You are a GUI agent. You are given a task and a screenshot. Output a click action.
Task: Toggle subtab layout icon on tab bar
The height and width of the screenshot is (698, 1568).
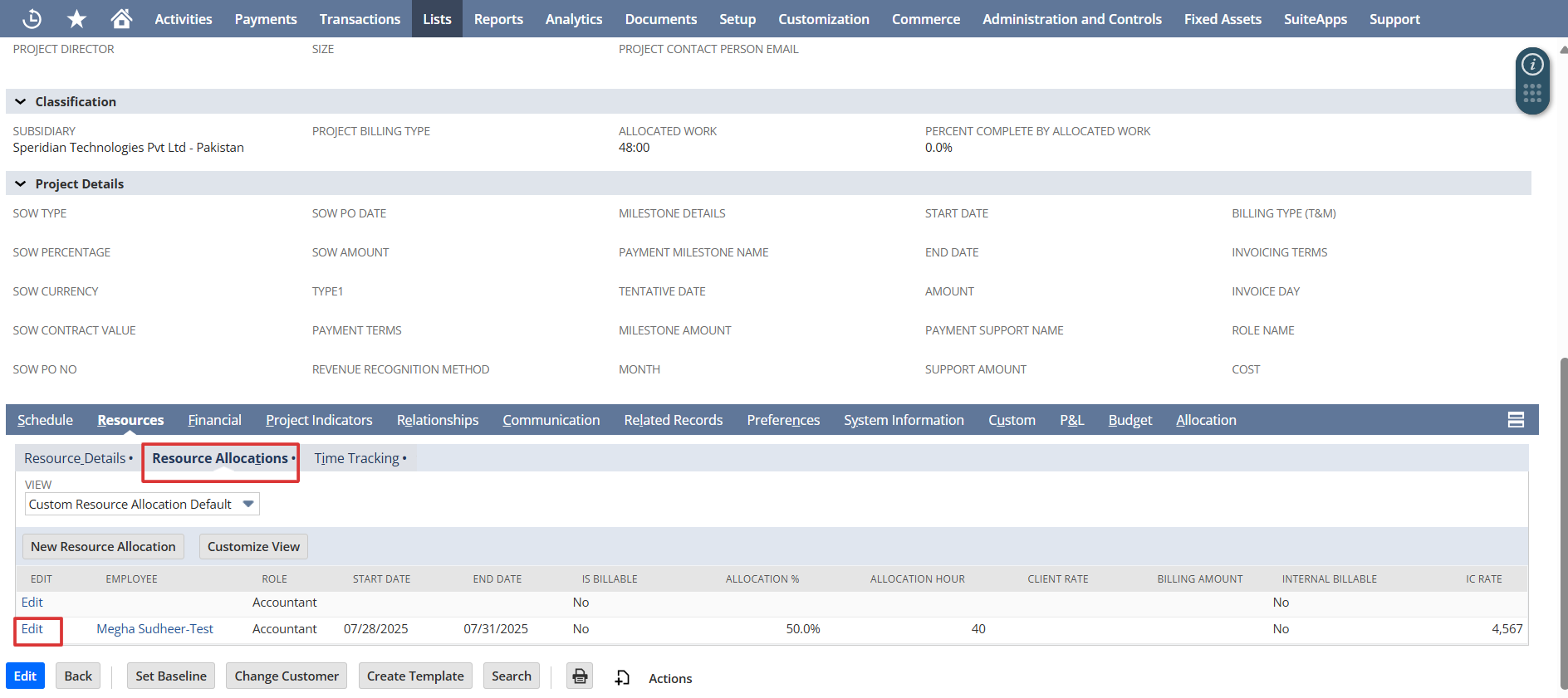point(1515,420)
